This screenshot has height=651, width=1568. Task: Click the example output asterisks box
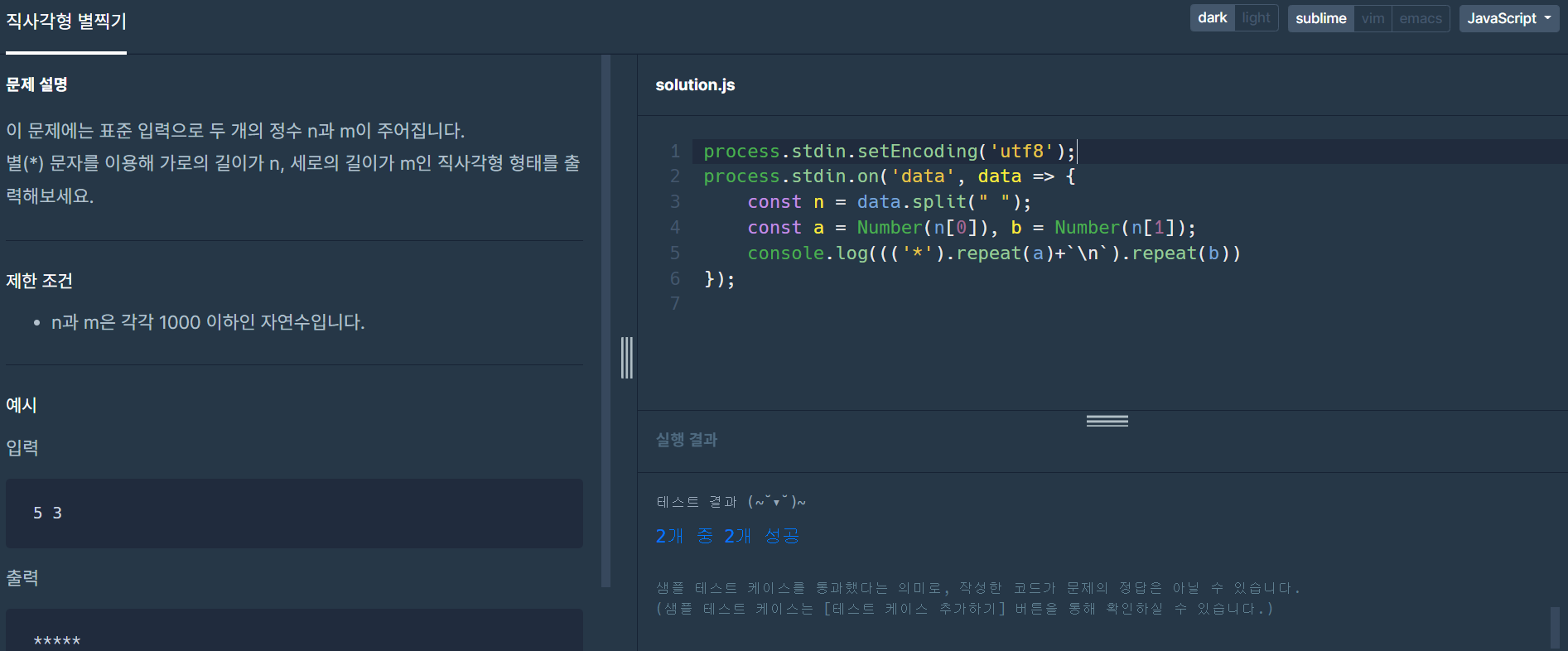[x=294, y=630]
